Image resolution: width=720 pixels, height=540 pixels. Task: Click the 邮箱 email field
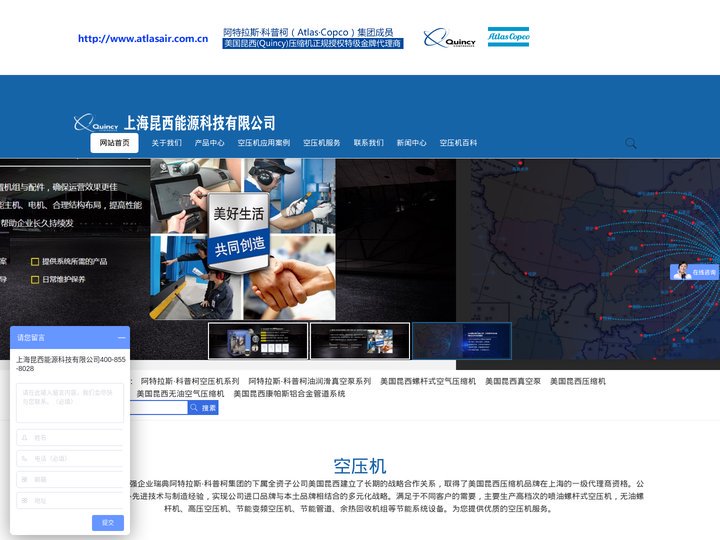70,479
